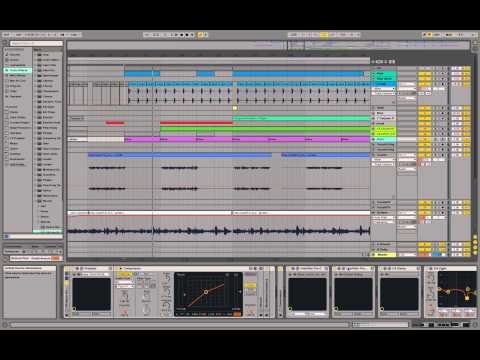Open the first I/O dropdown of the large audio track
Image resolution: width=480 pixels, height=360 pixels.
[383, 160]
